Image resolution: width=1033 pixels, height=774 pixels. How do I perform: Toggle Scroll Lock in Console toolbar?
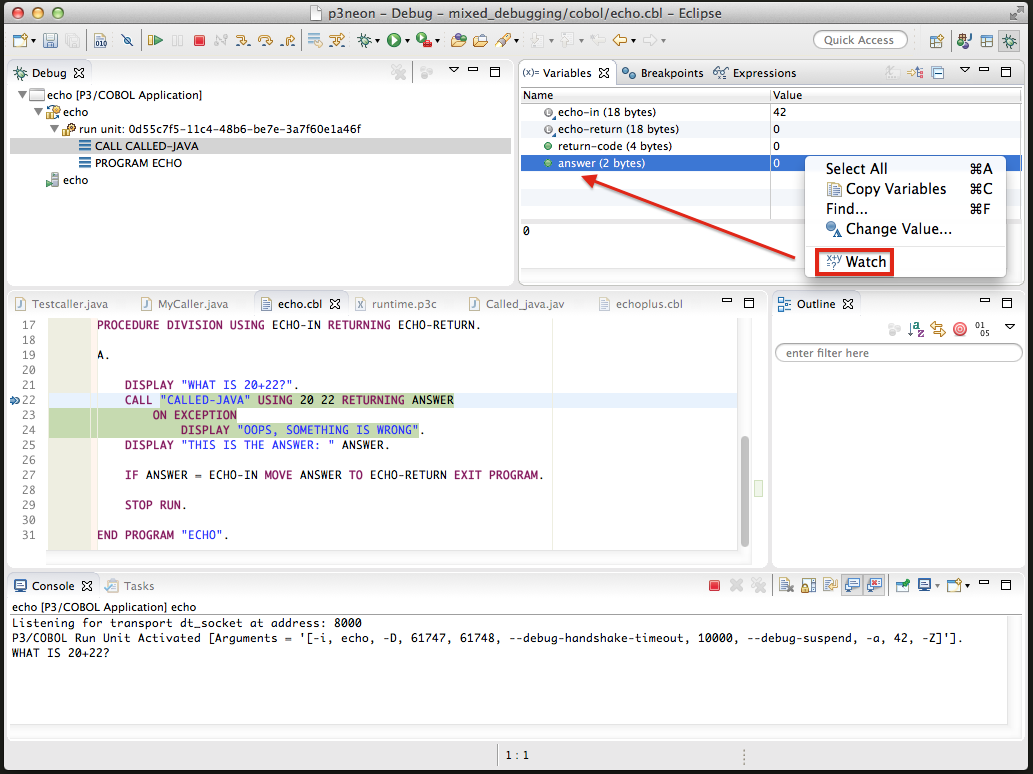coord(808,586)
